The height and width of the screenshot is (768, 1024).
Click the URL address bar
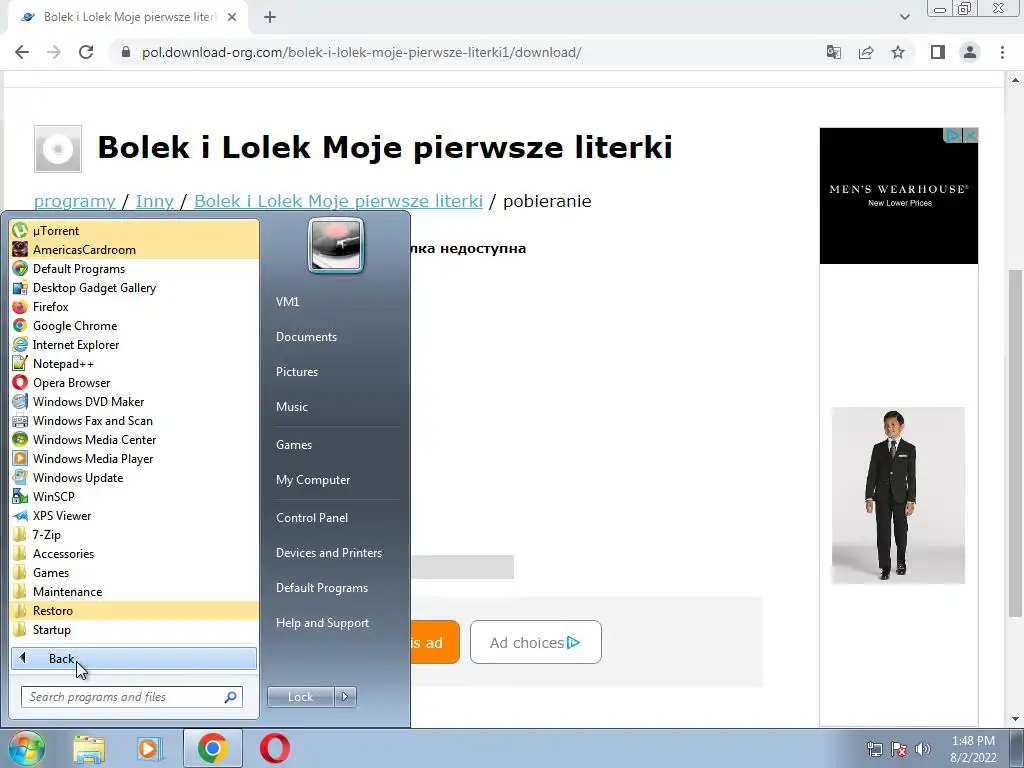tap(470, 52)
